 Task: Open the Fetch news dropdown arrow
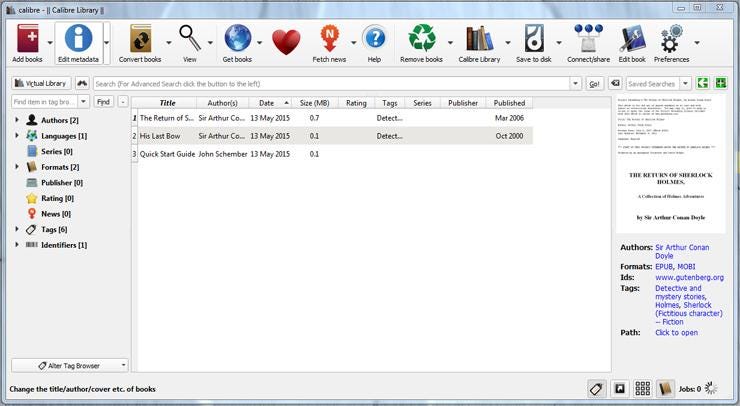tap(353, 43)
